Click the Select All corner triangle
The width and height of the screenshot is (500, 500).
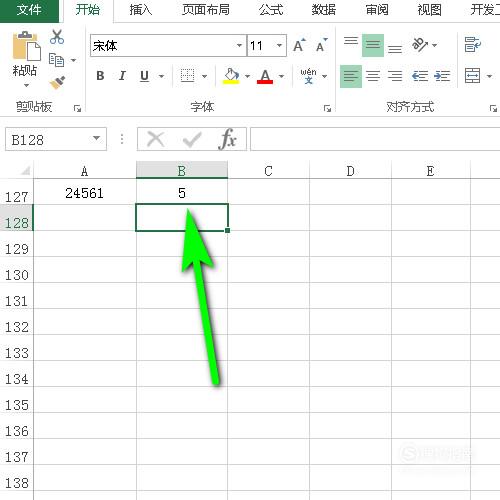pyautogui.click(x=25, y=171)
